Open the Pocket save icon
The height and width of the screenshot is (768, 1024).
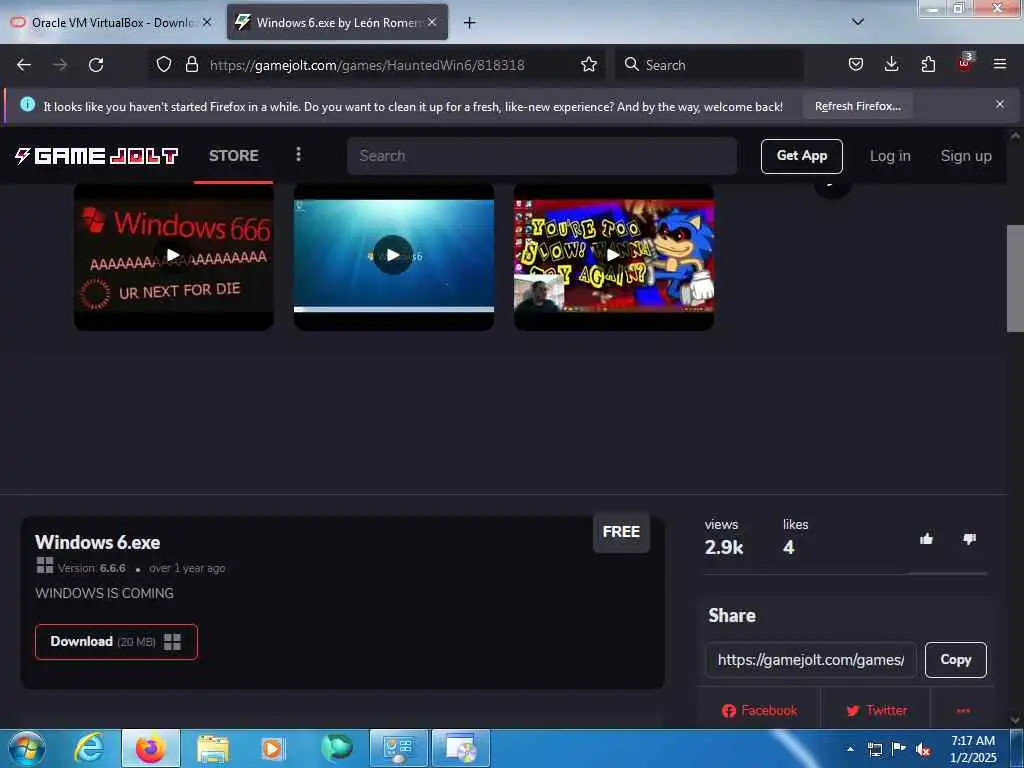point(856,64)
